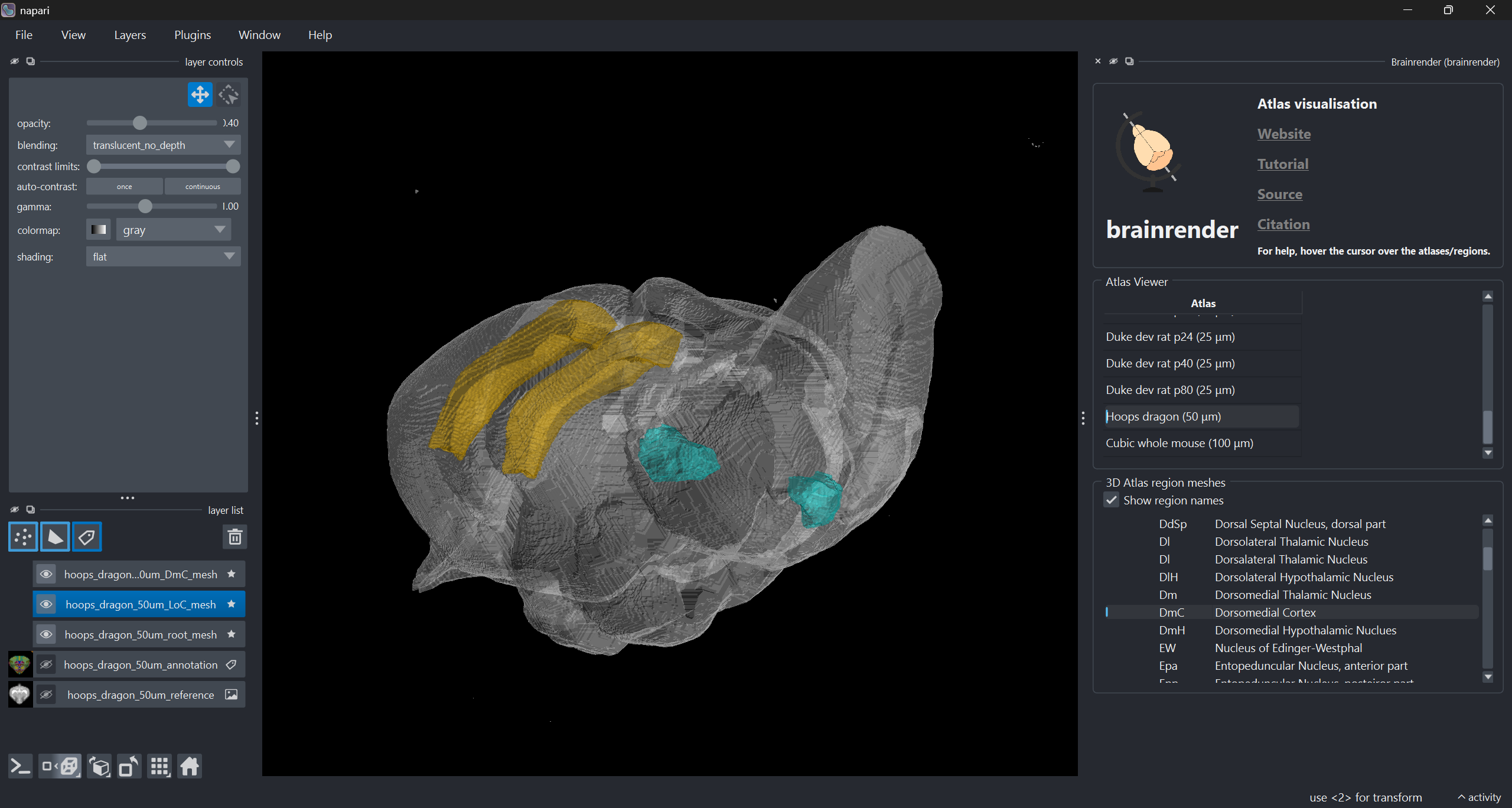Show the hoops_dragon_50um_annotation layer
The height and width of the screenshot is (808, 1512).
click(x=46, y=664)
